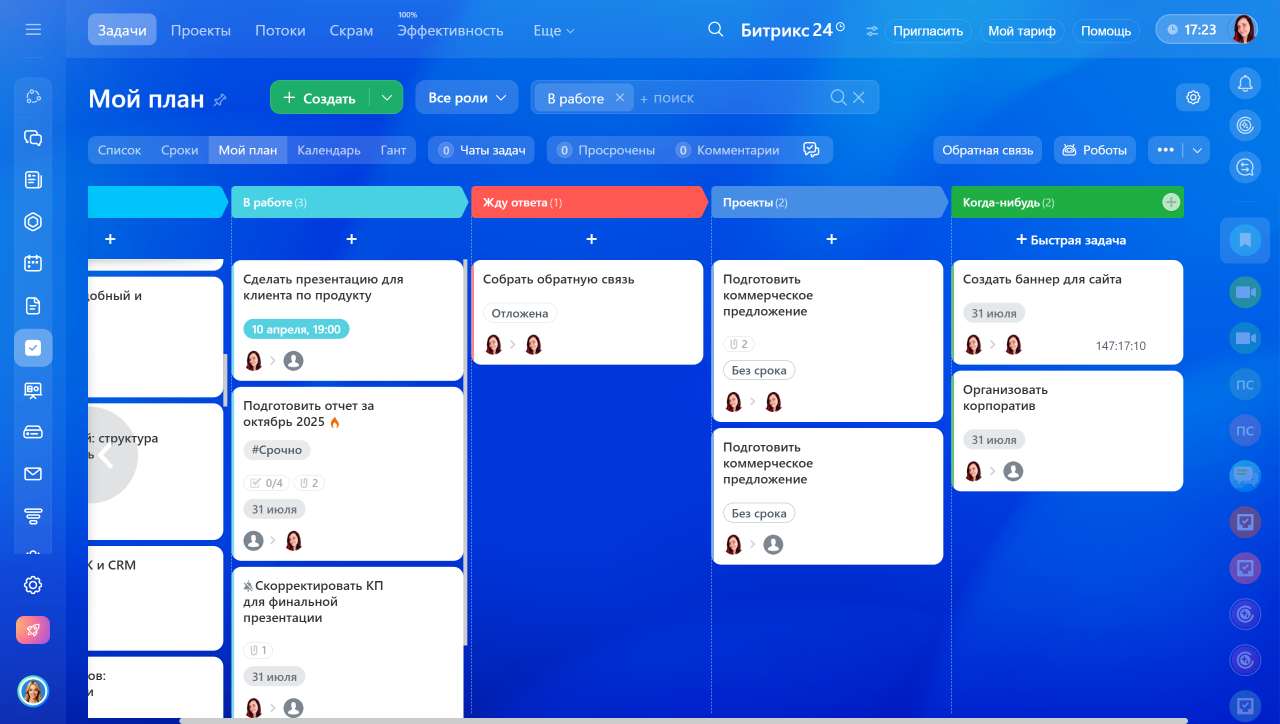Screen dimensions: 1280x724
Task: Open the top bar sliders settings icon
Action: [x=872, y=31]
